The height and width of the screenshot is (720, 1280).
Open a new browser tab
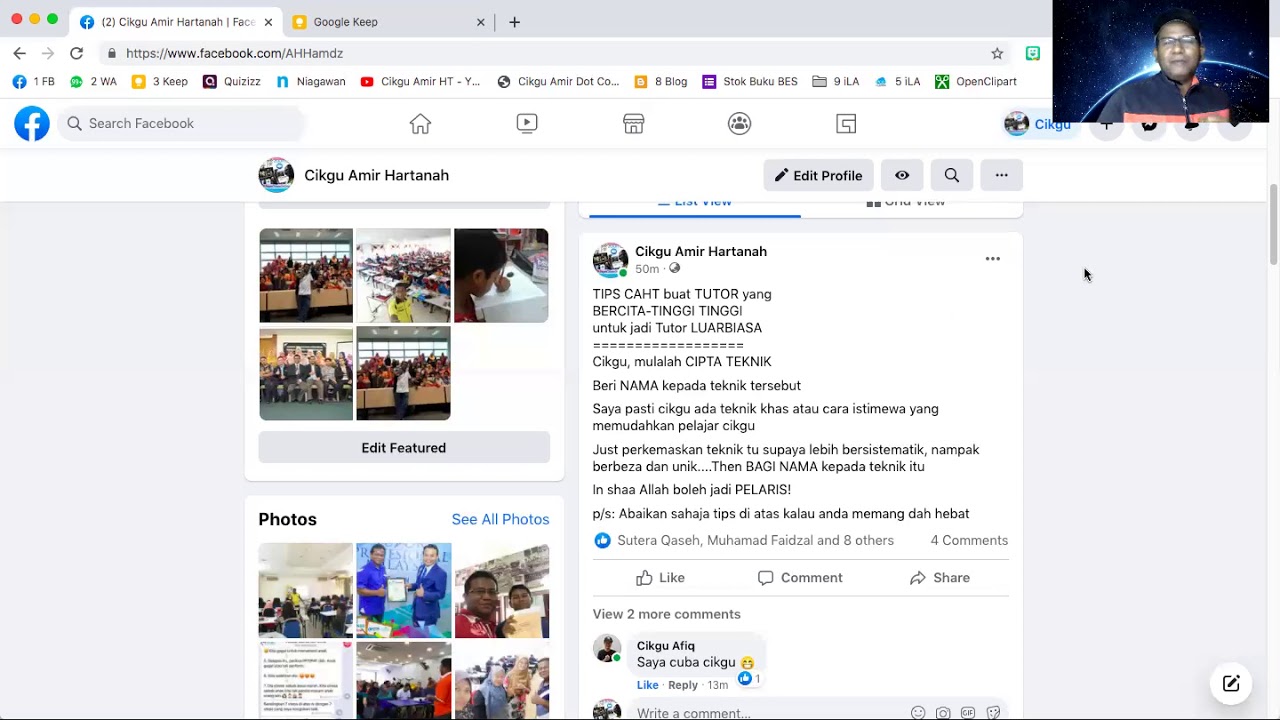tap(514, 21)
